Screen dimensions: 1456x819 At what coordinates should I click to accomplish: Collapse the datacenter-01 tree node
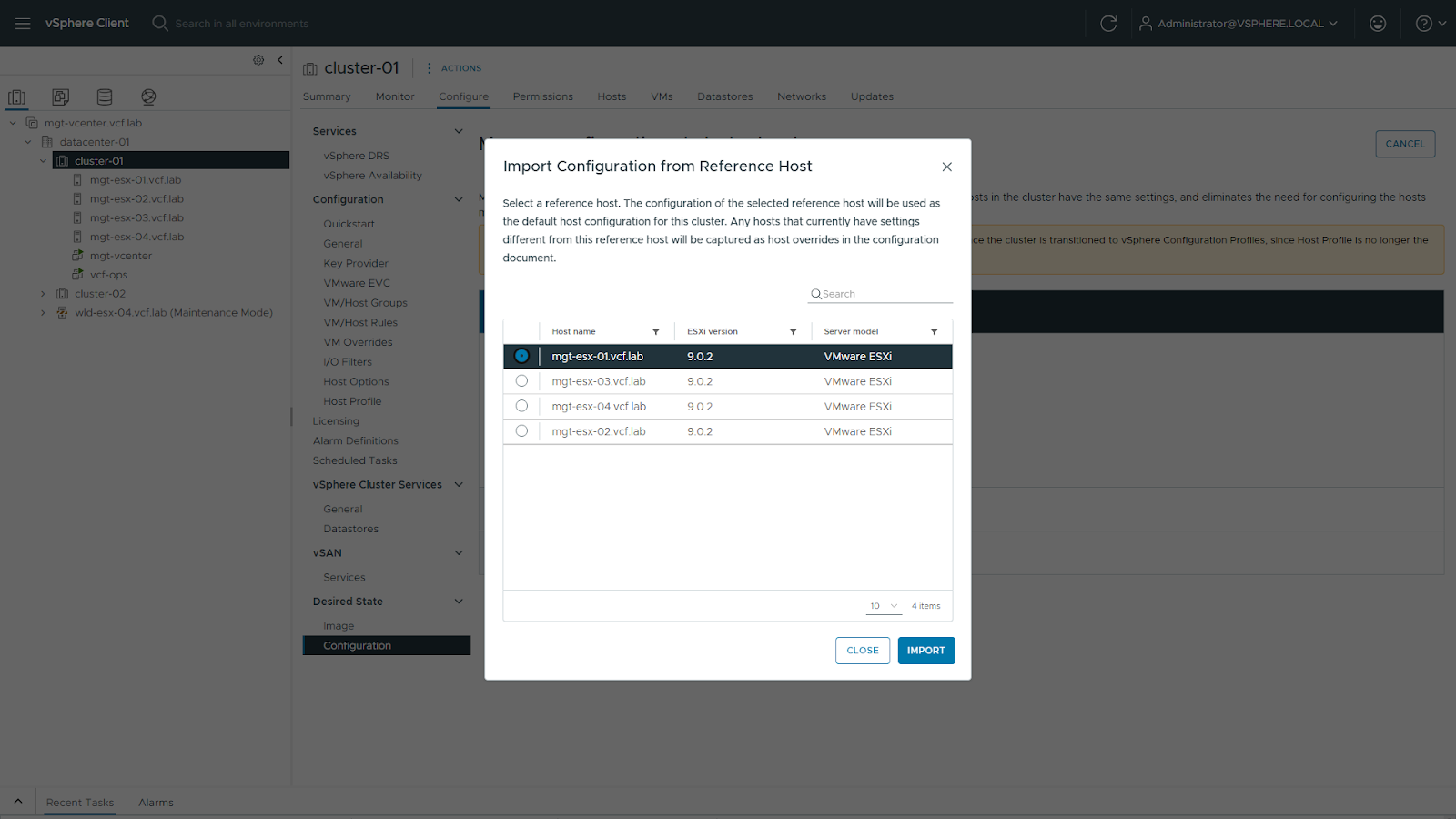(x=28, y=142)
